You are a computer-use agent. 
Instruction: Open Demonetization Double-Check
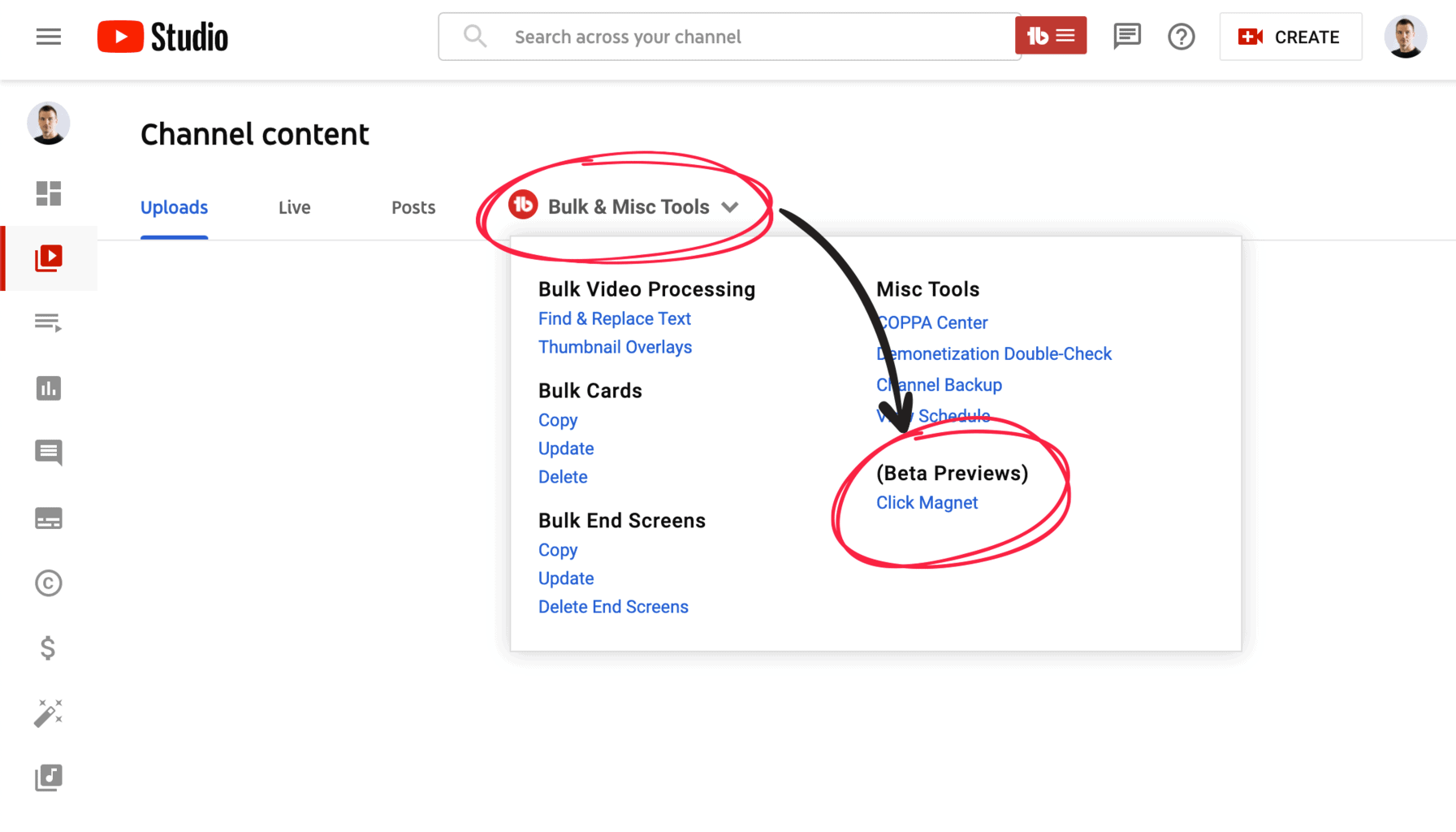pyautogui.click(x=994, y=353)
